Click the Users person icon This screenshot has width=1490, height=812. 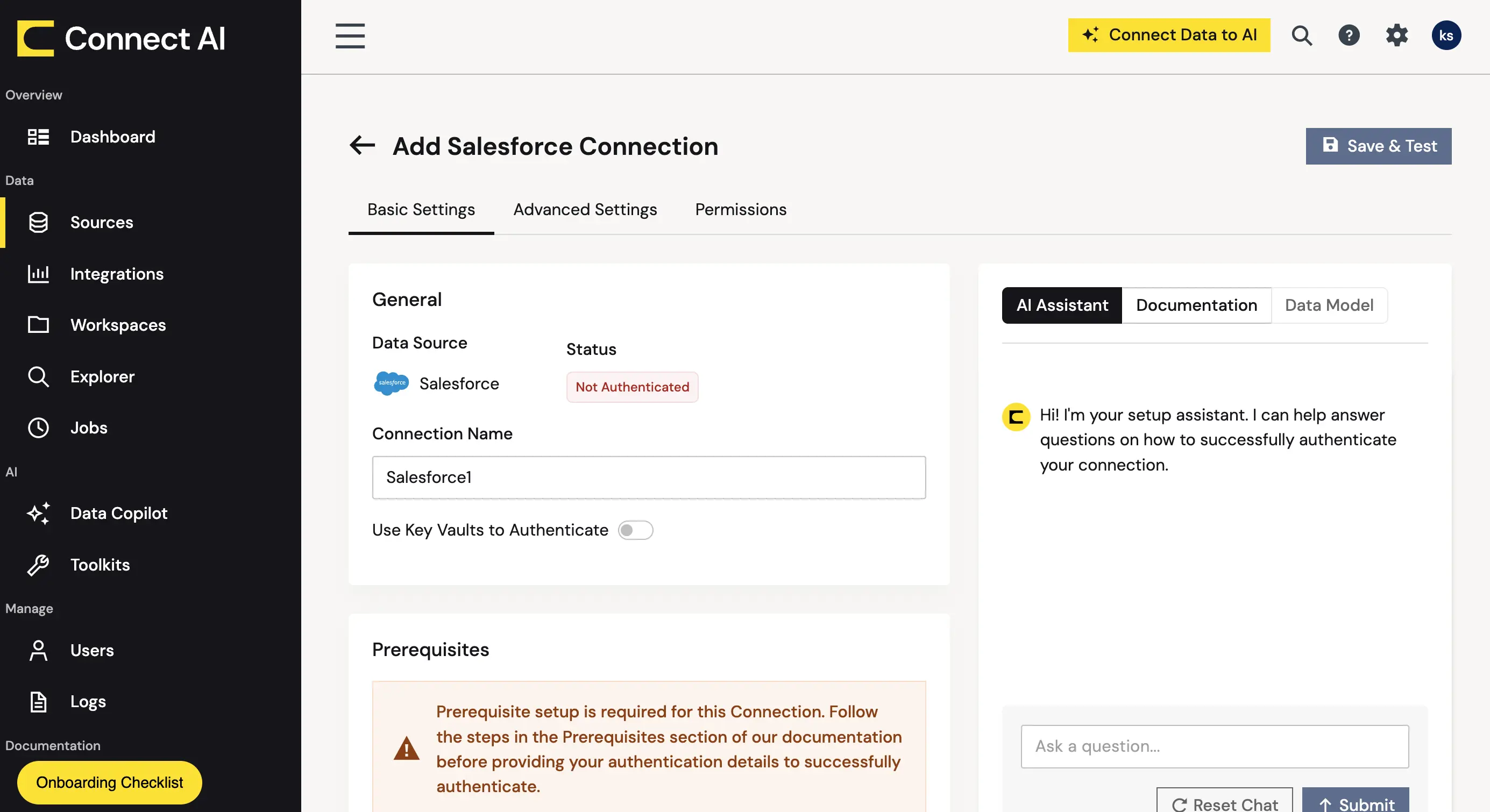pos(38,650)
